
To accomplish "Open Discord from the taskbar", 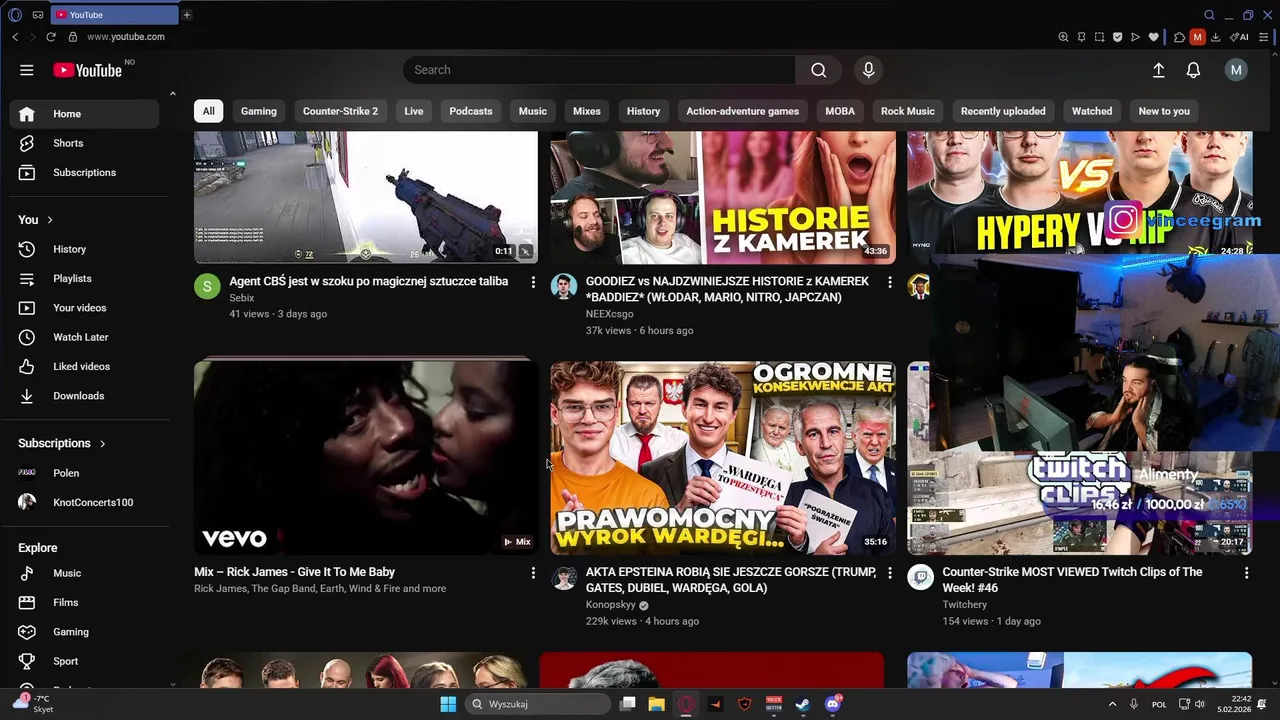I will 832,704.
